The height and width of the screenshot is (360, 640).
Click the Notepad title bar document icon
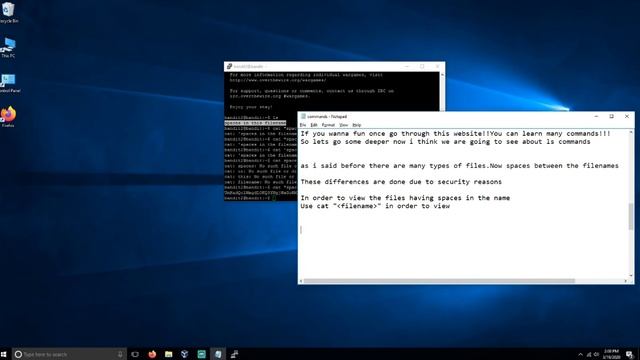click(x=303, y=116)
